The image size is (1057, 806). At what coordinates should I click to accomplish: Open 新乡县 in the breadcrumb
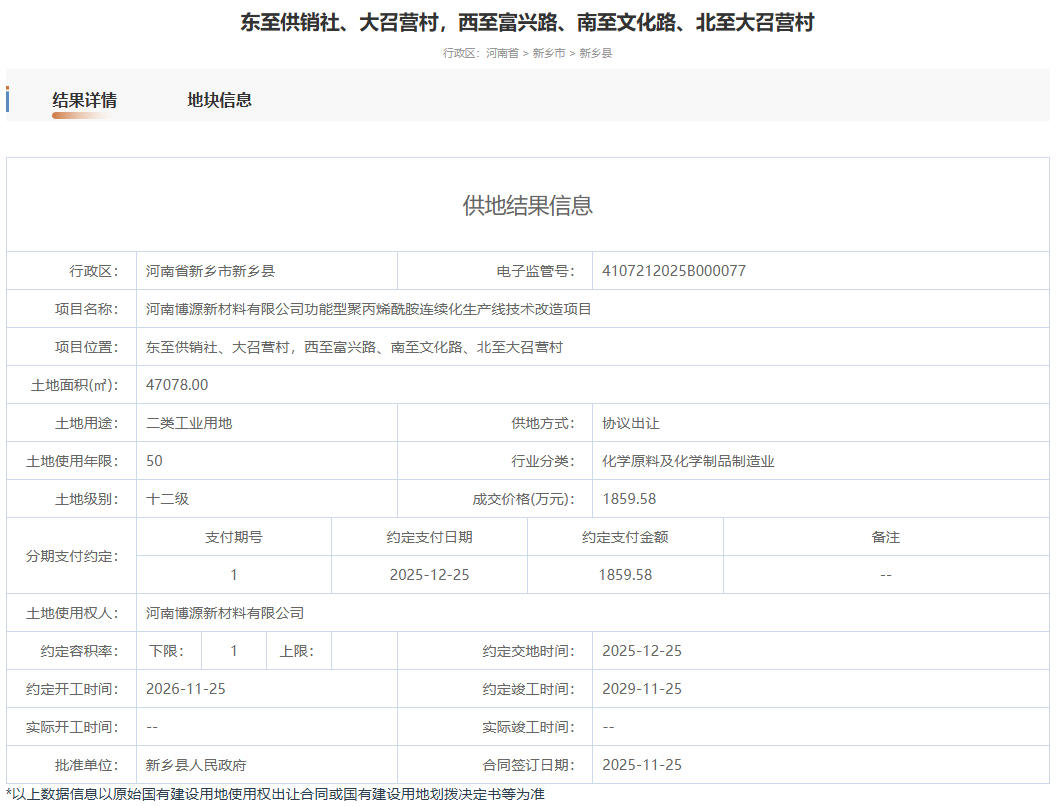tap(596, 53)
